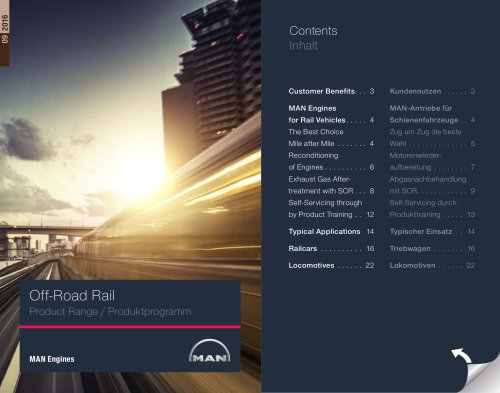This screenshot has width=500, height=393.
Task: Click the page-curl back arrow icon
Action: 461,356
